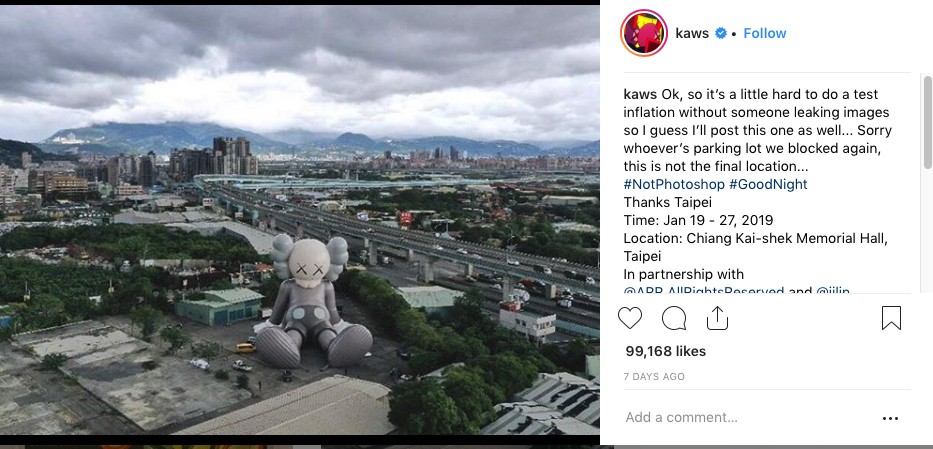Open the #NotPhotoshop hashtag

click(x=674, y=184)
